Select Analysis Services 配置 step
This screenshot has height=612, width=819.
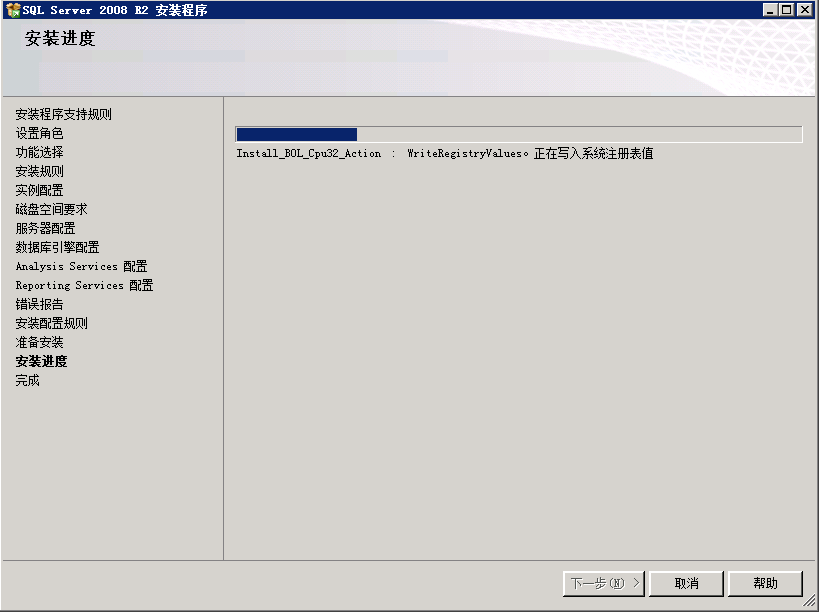pyautogui.click(x=81, y=266)
